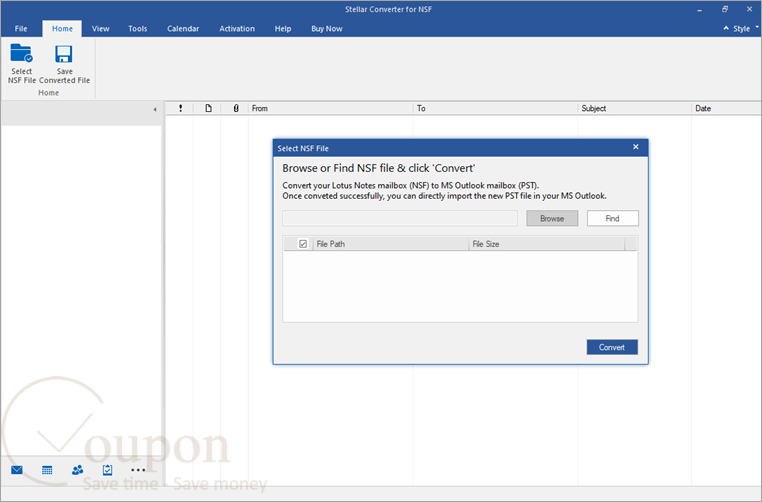This screenshot has height=502, width=762.
Task: Sort messages by Subject column
Action: point(635,108)
